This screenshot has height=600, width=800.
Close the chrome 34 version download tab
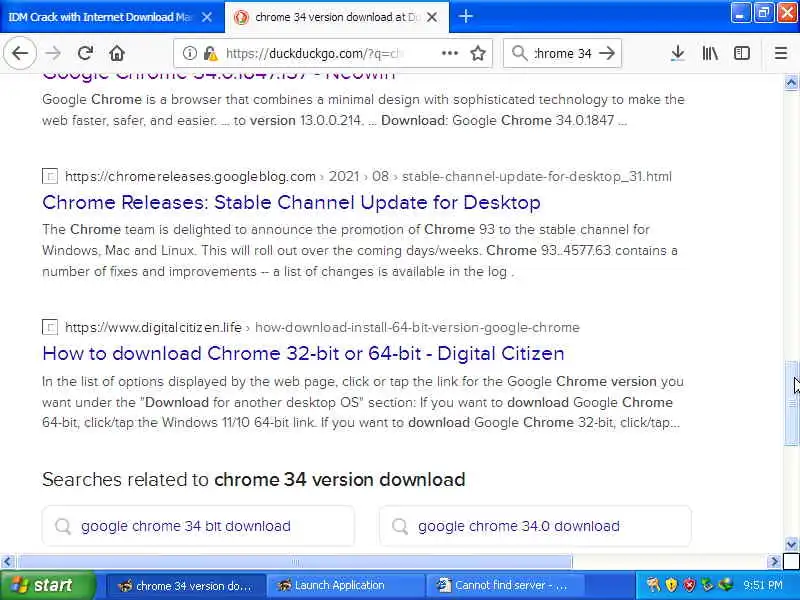click(x=432, y=17)
